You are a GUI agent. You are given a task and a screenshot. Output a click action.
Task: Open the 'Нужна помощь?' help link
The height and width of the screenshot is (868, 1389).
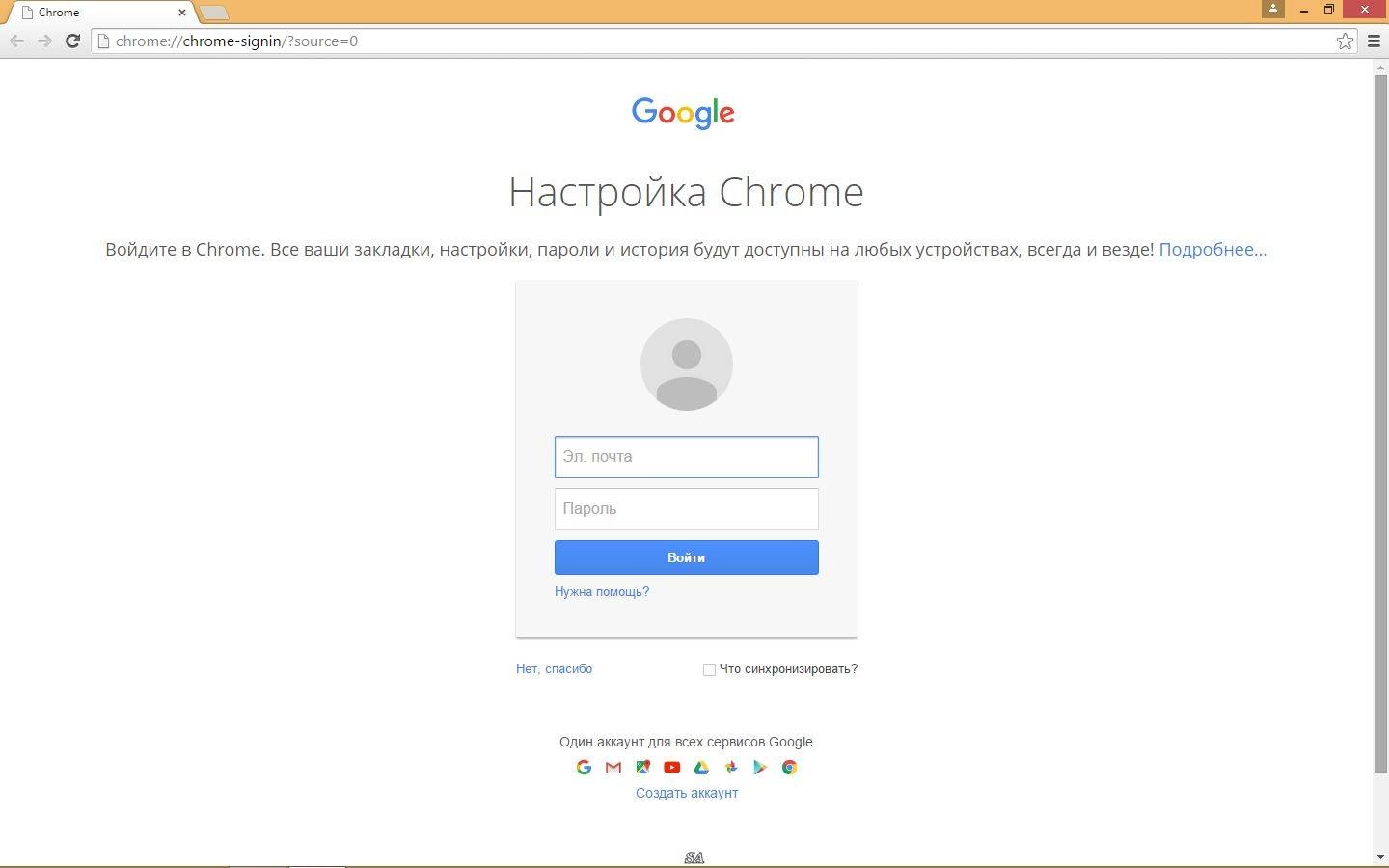tap(602, 591)
